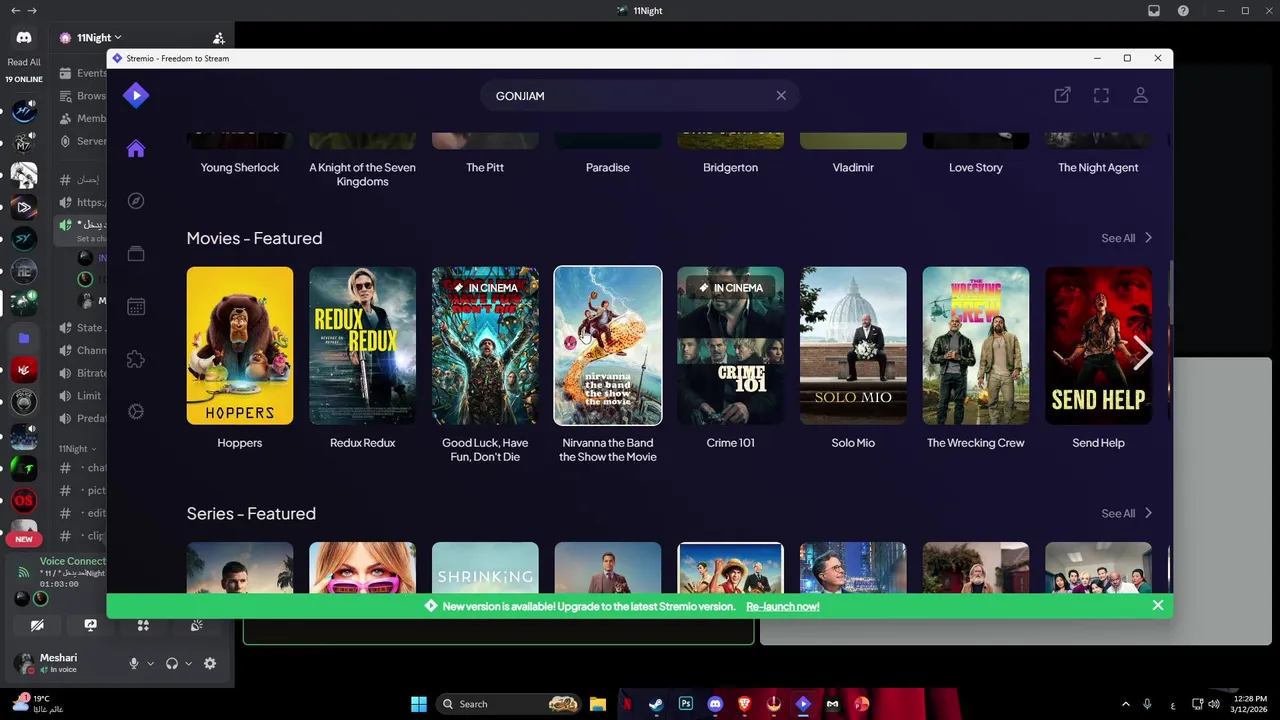Open Photoshop from the taskbar
The image size is (1280, 720).
pos(686,704)
